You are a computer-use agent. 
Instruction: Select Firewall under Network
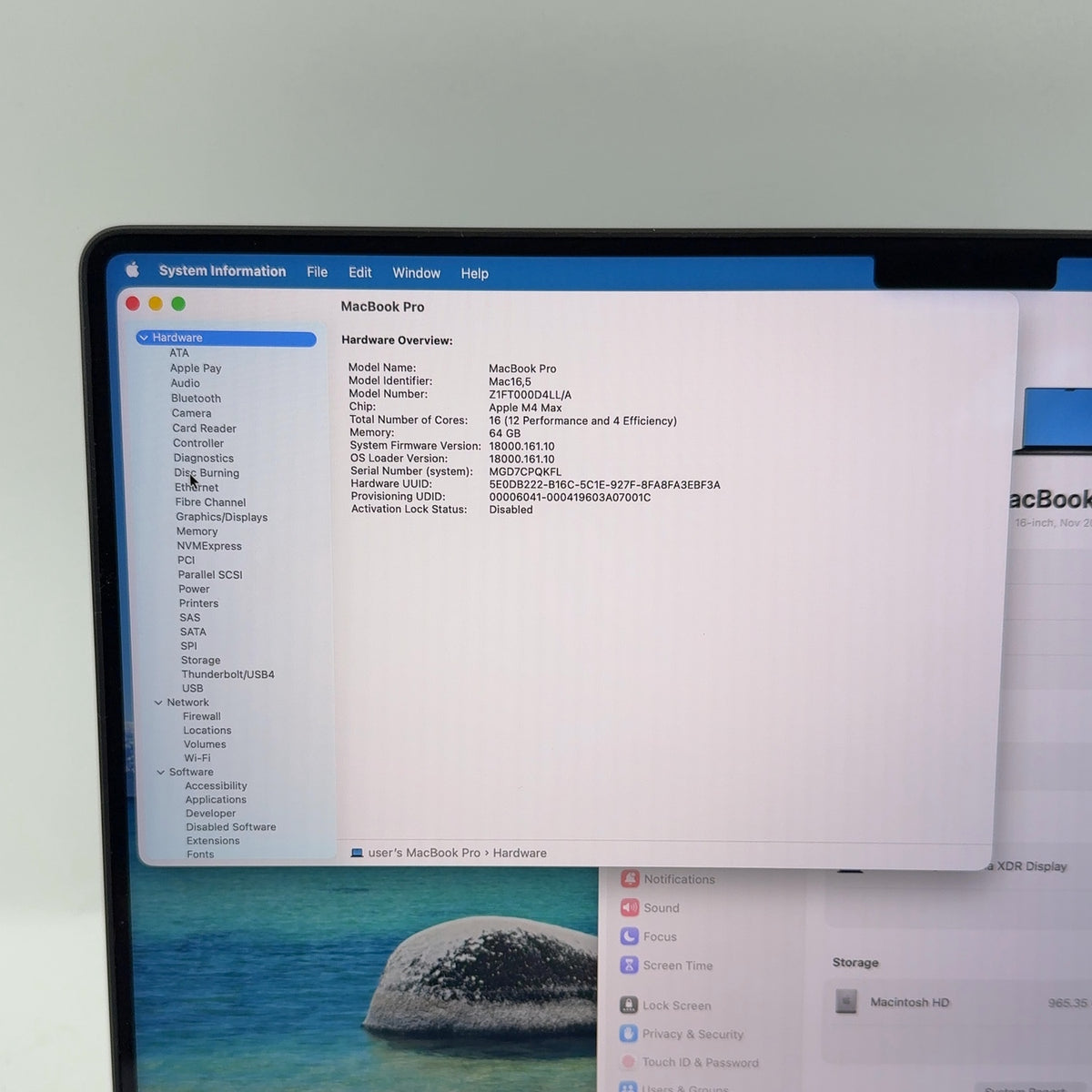201,717
